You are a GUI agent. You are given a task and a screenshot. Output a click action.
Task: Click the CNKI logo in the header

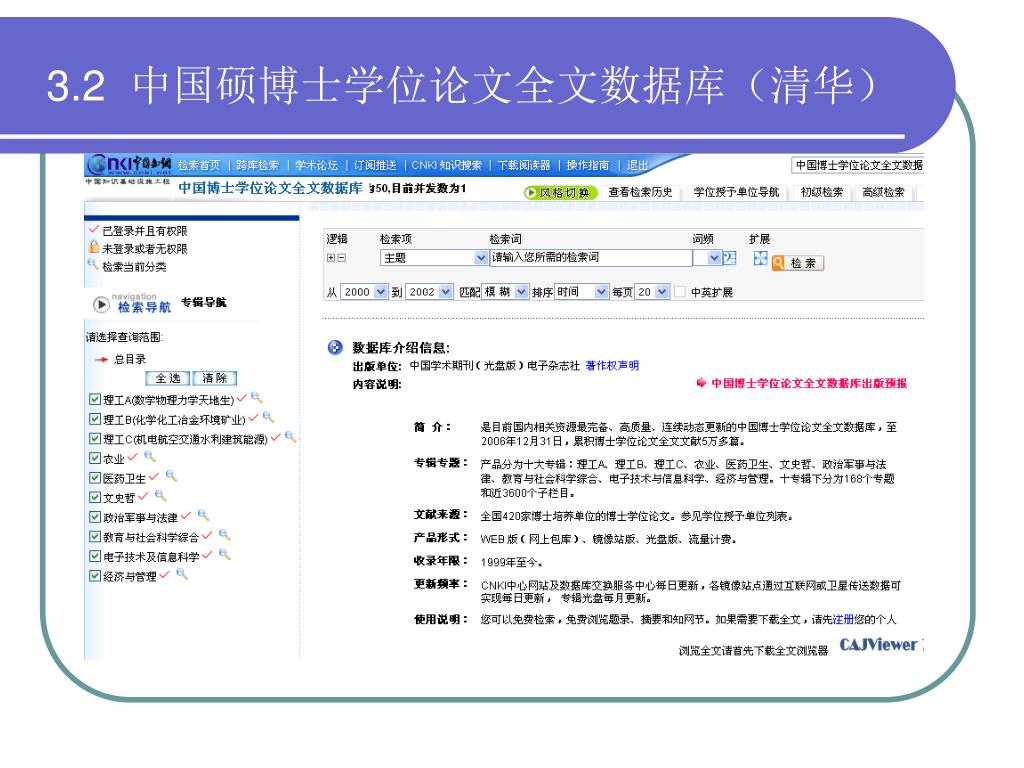click(129, 165)
